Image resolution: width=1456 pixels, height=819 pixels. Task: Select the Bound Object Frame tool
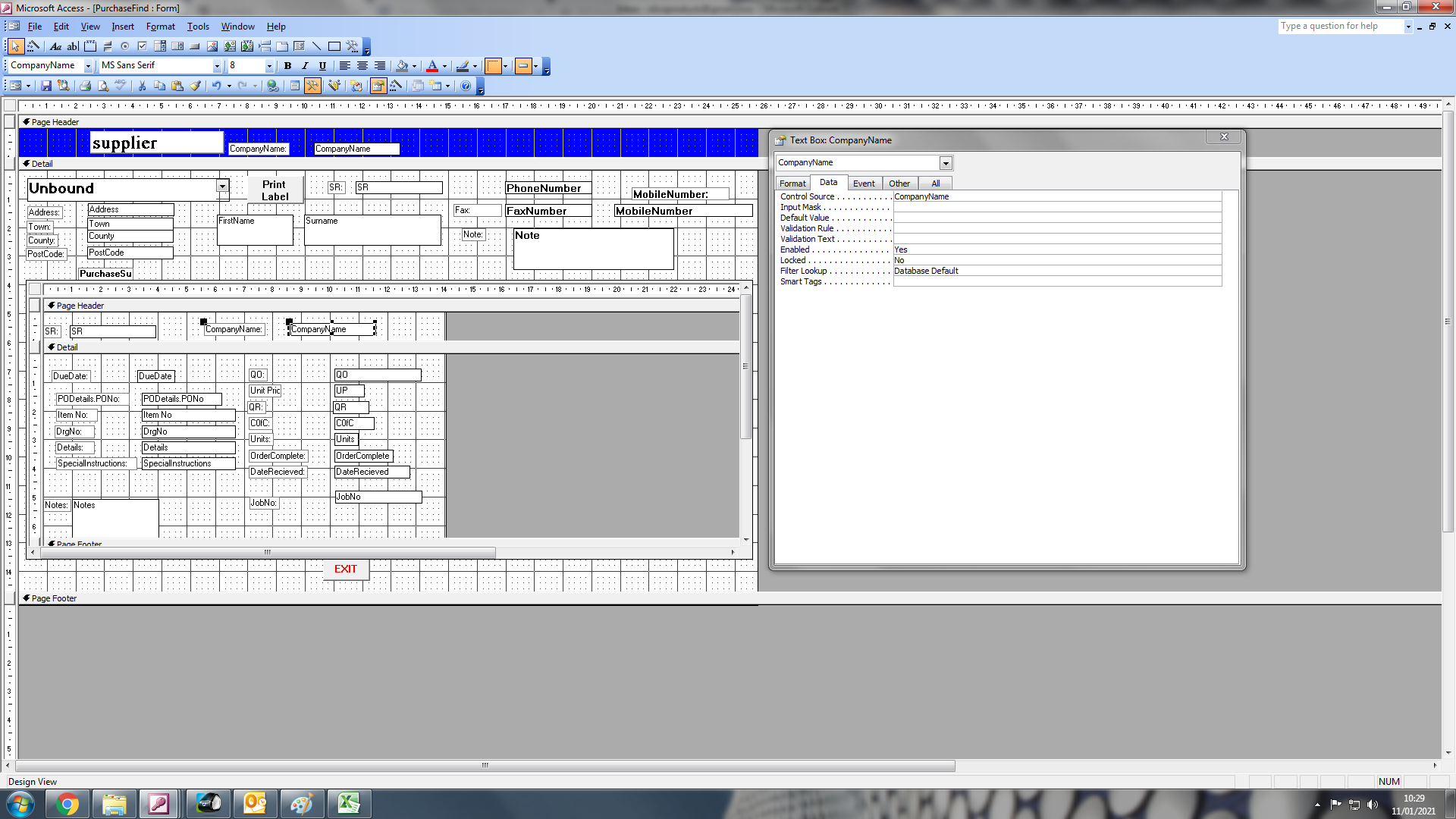click(247, 46)
